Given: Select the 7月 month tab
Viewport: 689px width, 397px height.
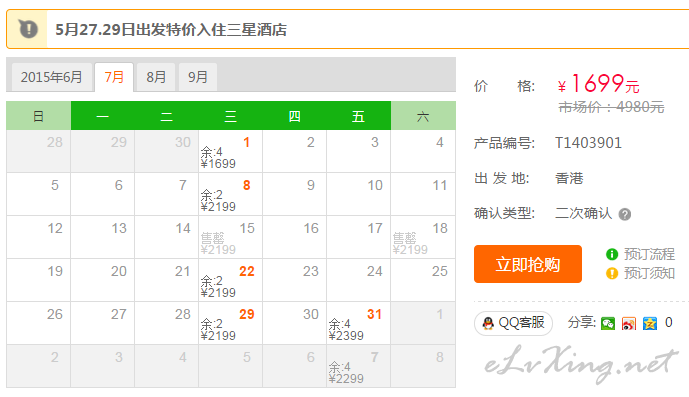Looking at the screenshot, I should pyautogui.click(x=114, y=77).
